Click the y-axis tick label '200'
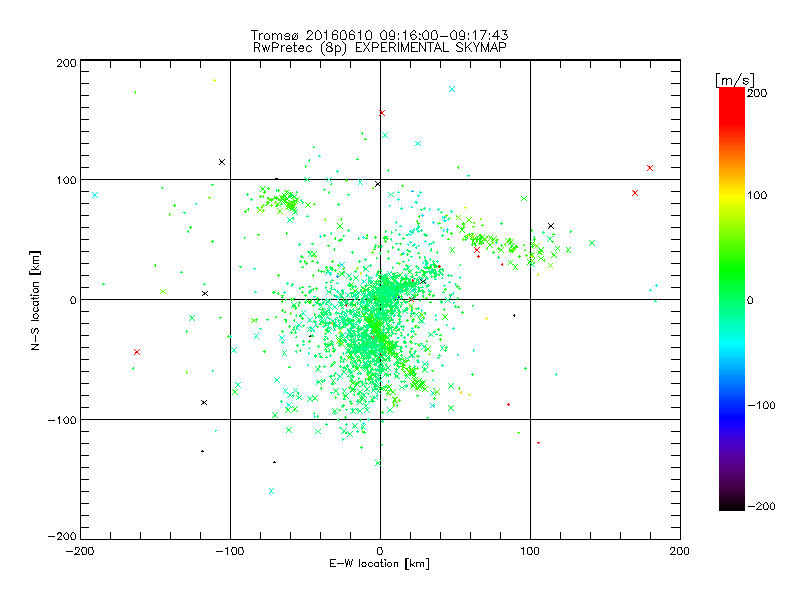 click(x=66, y=63)
